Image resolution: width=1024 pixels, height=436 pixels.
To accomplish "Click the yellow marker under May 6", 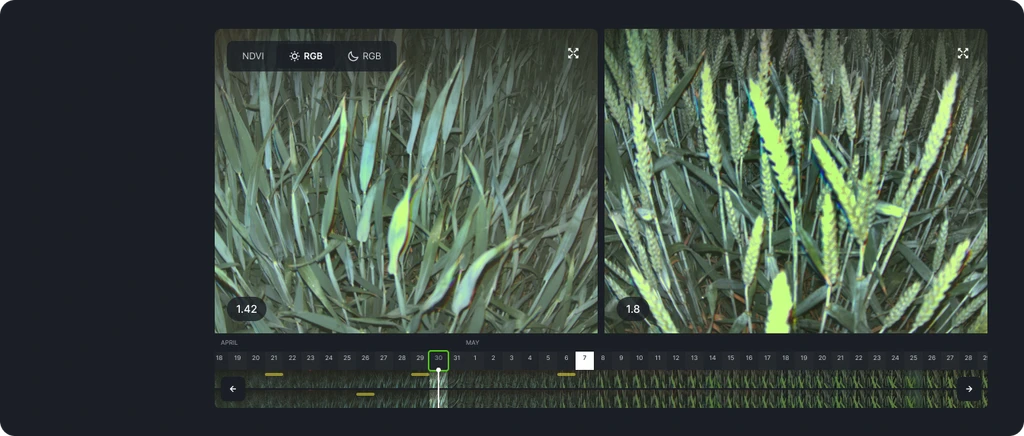I will pyautogui.click(x=566, y=374).
